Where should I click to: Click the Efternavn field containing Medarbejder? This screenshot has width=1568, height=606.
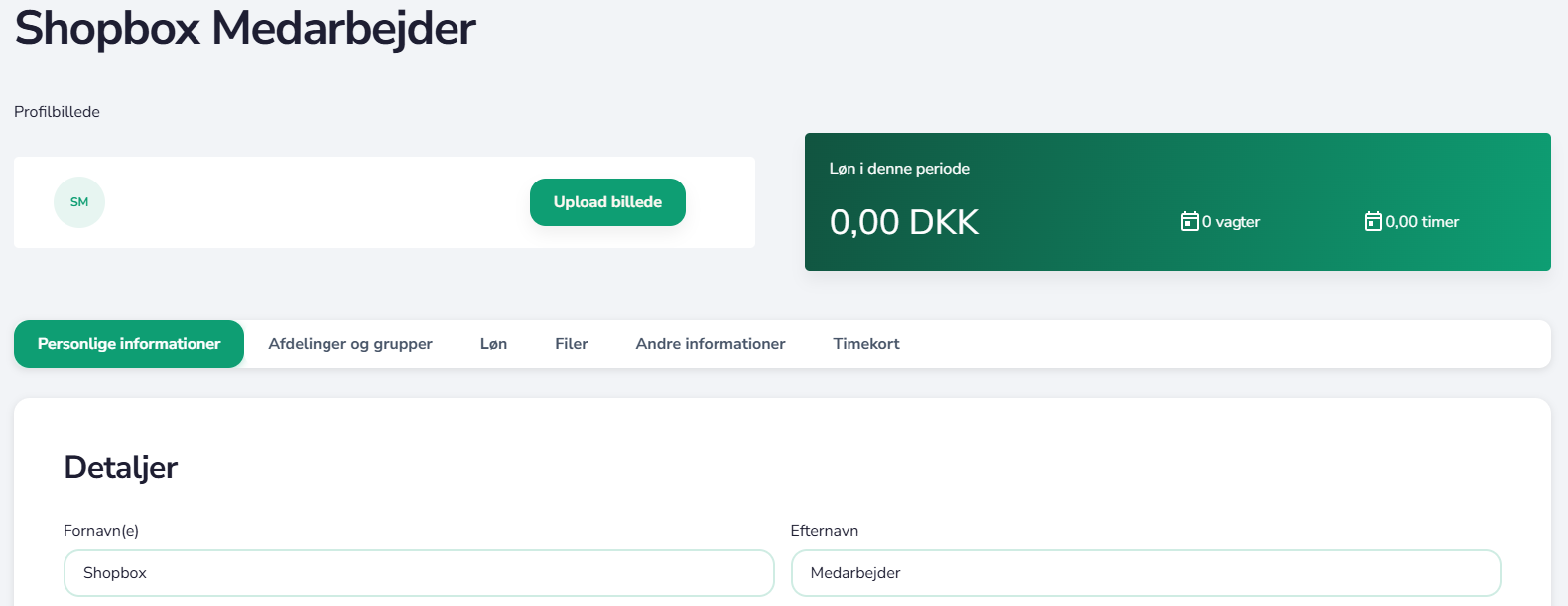tap(1145, 573)
